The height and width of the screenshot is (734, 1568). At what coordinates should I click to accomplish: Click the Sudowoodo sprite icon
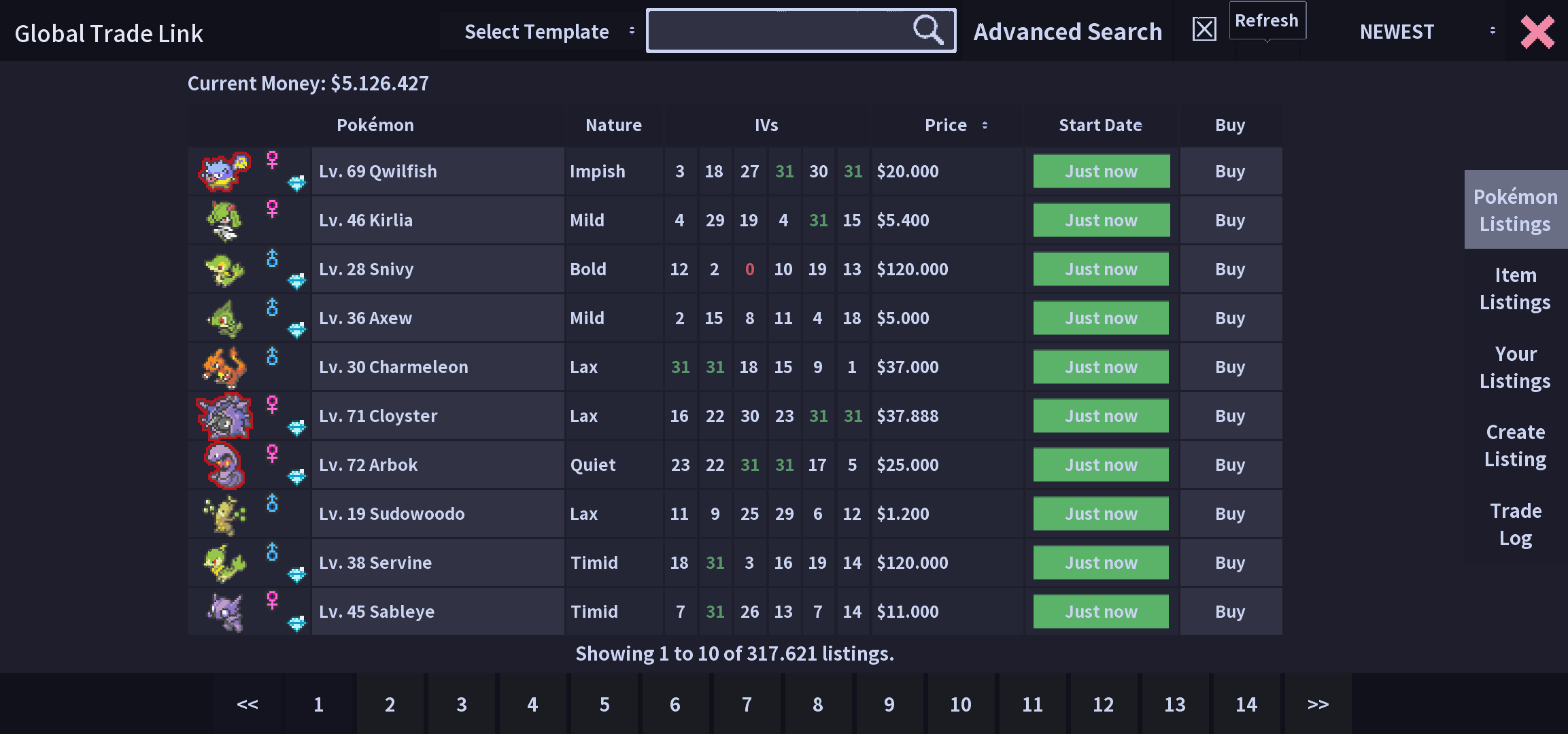[224, 514]
